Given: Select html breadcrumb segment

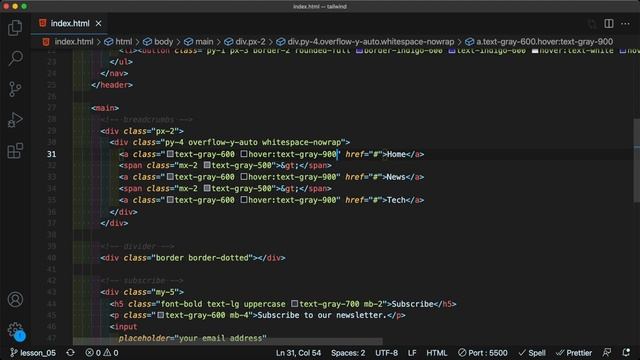Looking at the screenshot, I should 123,42.
